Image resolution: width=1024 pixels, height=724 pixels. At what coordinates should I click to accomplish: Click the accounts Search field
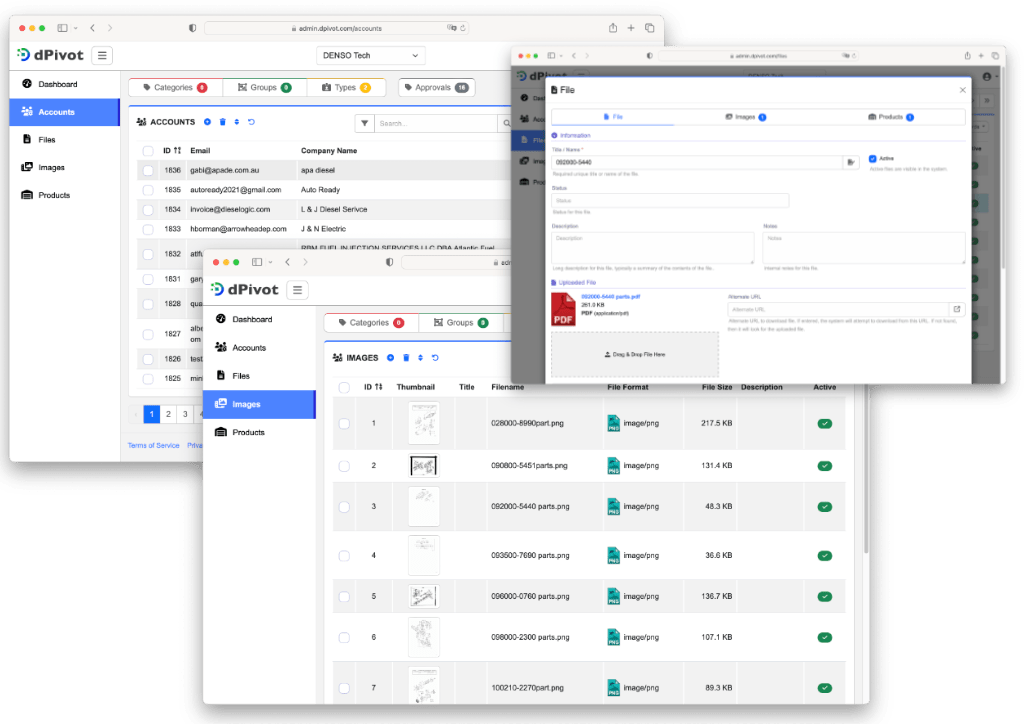[436, 123]
